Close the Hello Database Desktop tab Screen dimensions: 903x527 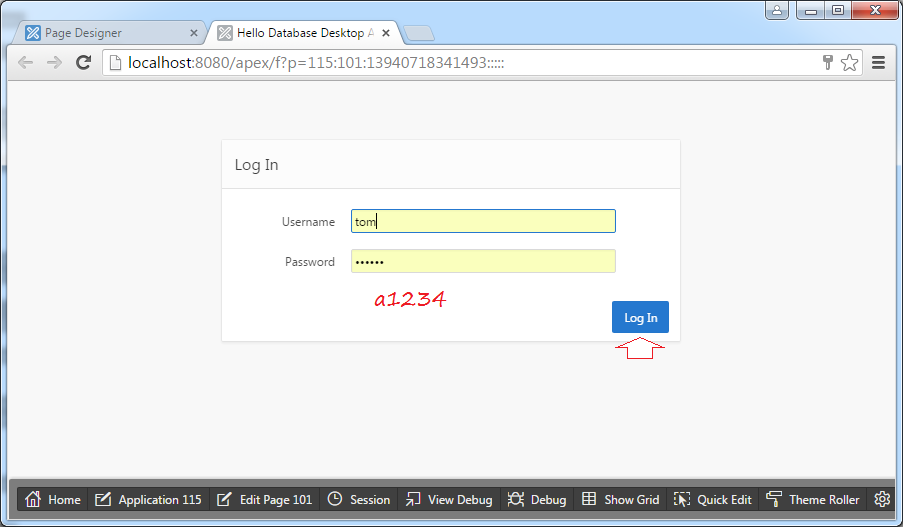[x=386, y=33]
